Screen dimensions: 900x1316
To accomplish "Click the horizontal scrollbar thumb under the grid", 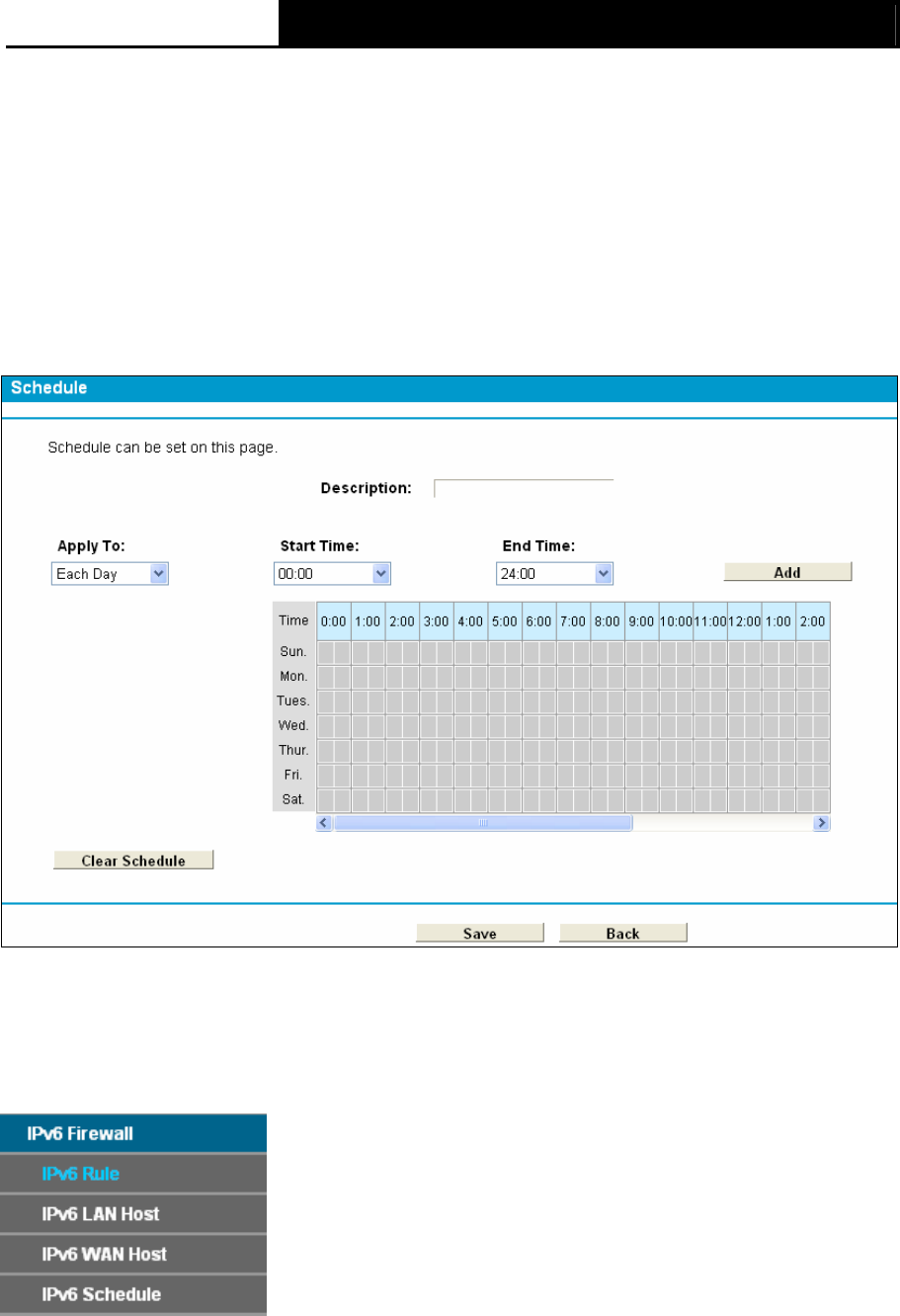I will [x=483, y=822].
